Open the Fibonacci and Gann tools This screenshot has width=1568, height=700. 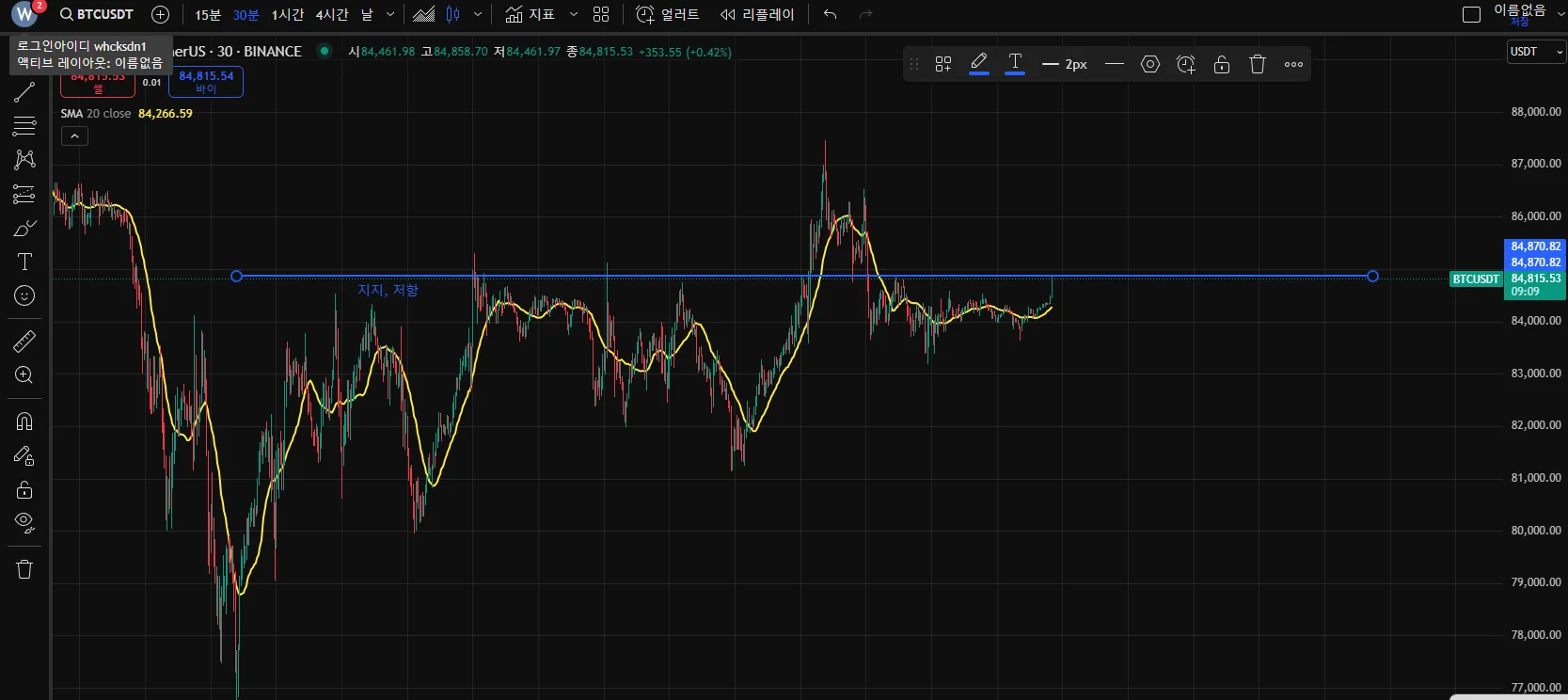point(24,125)
